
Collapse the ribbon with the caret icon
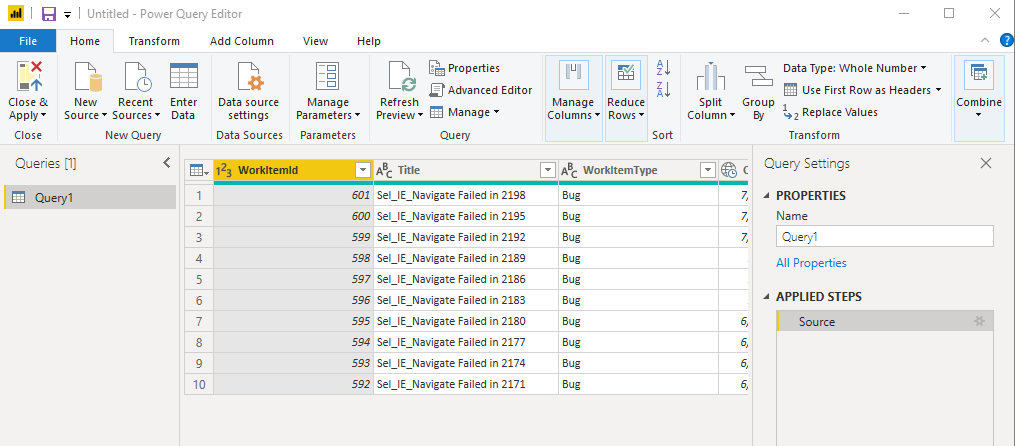pyautogui.click(x=985, y=41)
